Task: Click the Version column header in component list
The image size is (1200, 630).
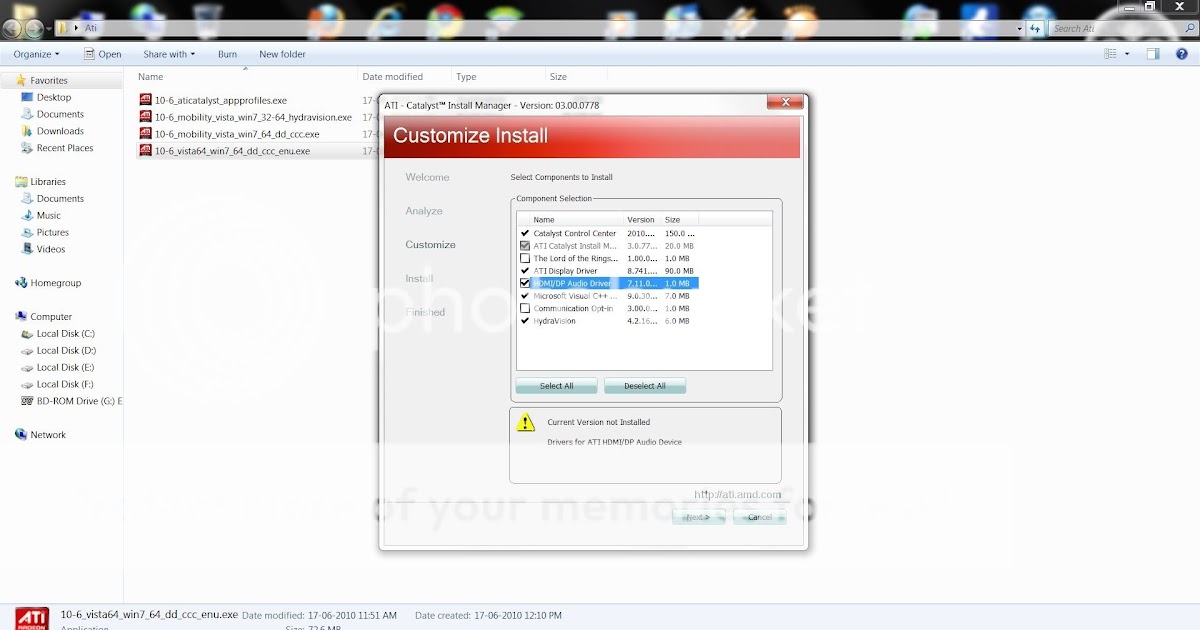Action: tap(643, 220)
